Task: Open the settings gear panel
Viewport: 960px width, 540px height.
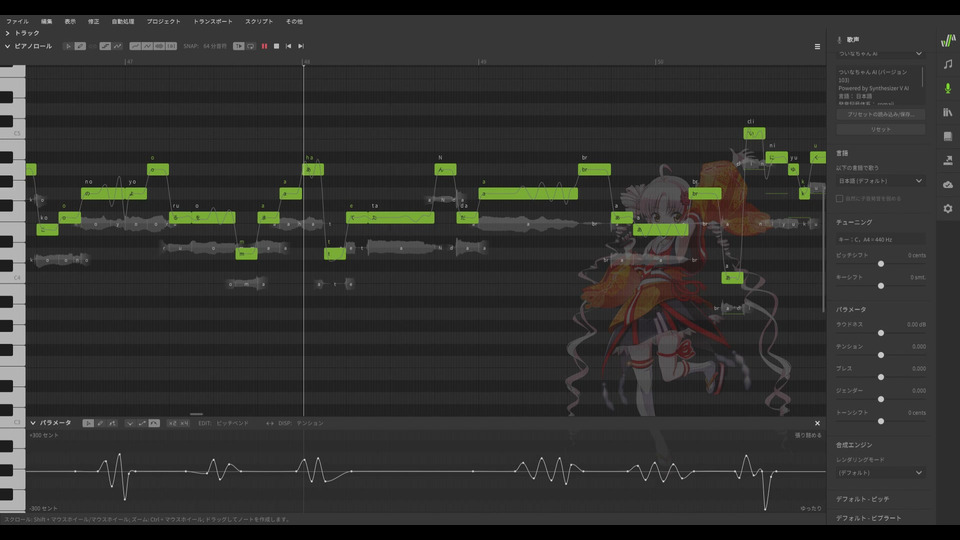Action: click(x=948, y=209)
